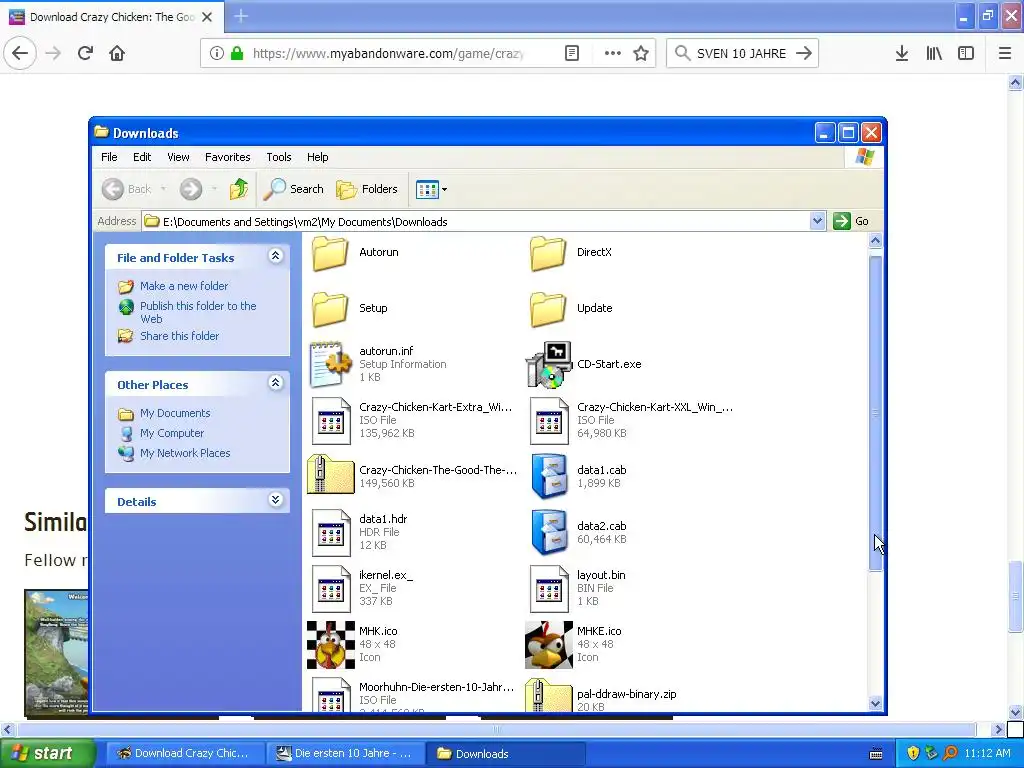The width and height of the screenshot is (1024, 768).
Task: Select the layout.bin file icon
Action: [x=549, y=588]
